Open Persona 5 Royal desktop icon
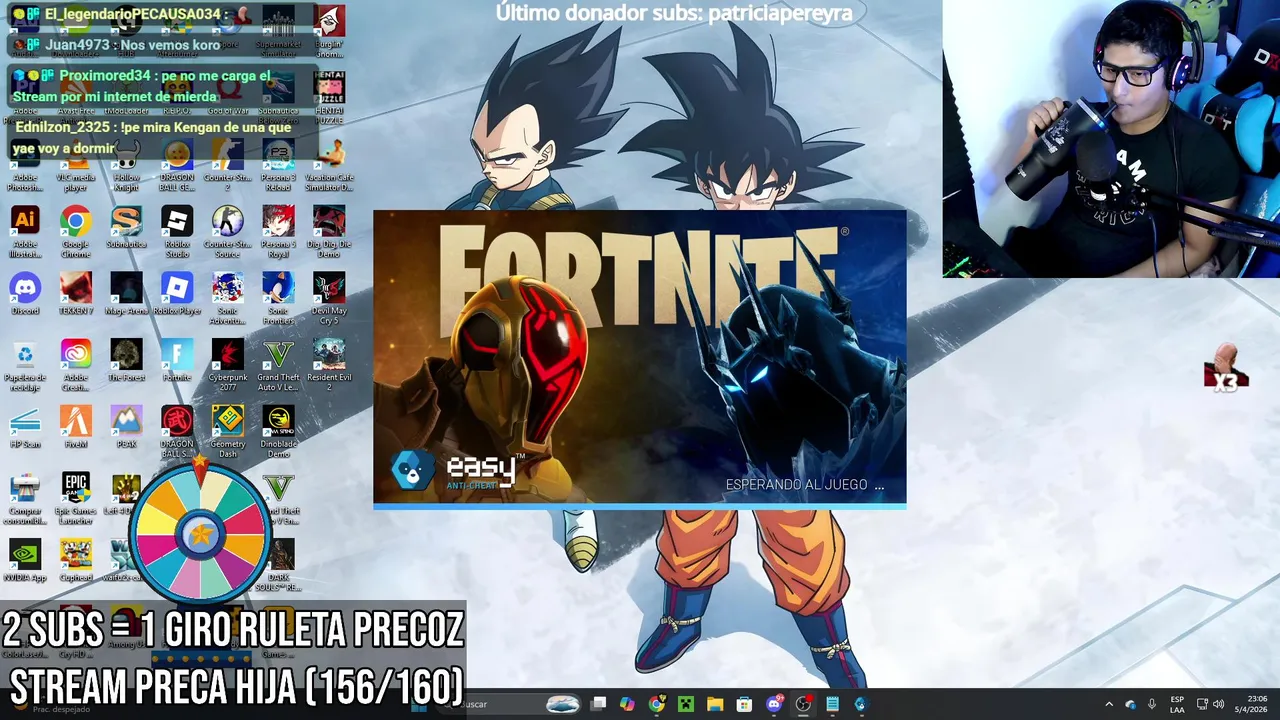 [278, 231]
